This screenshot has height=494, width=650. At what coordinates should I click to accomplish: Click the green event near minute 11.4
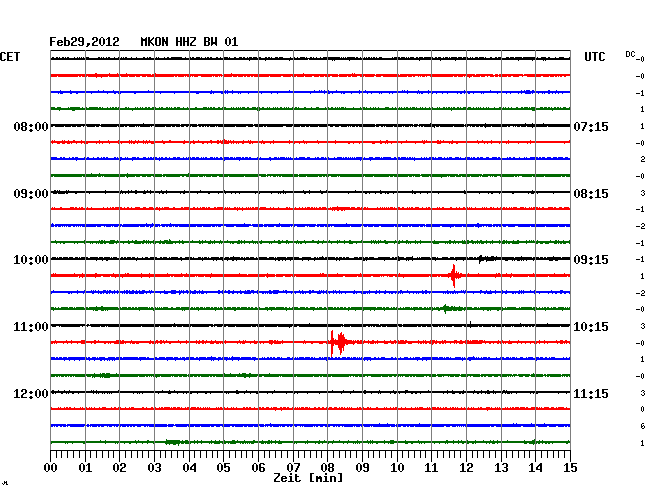(451, 309)
